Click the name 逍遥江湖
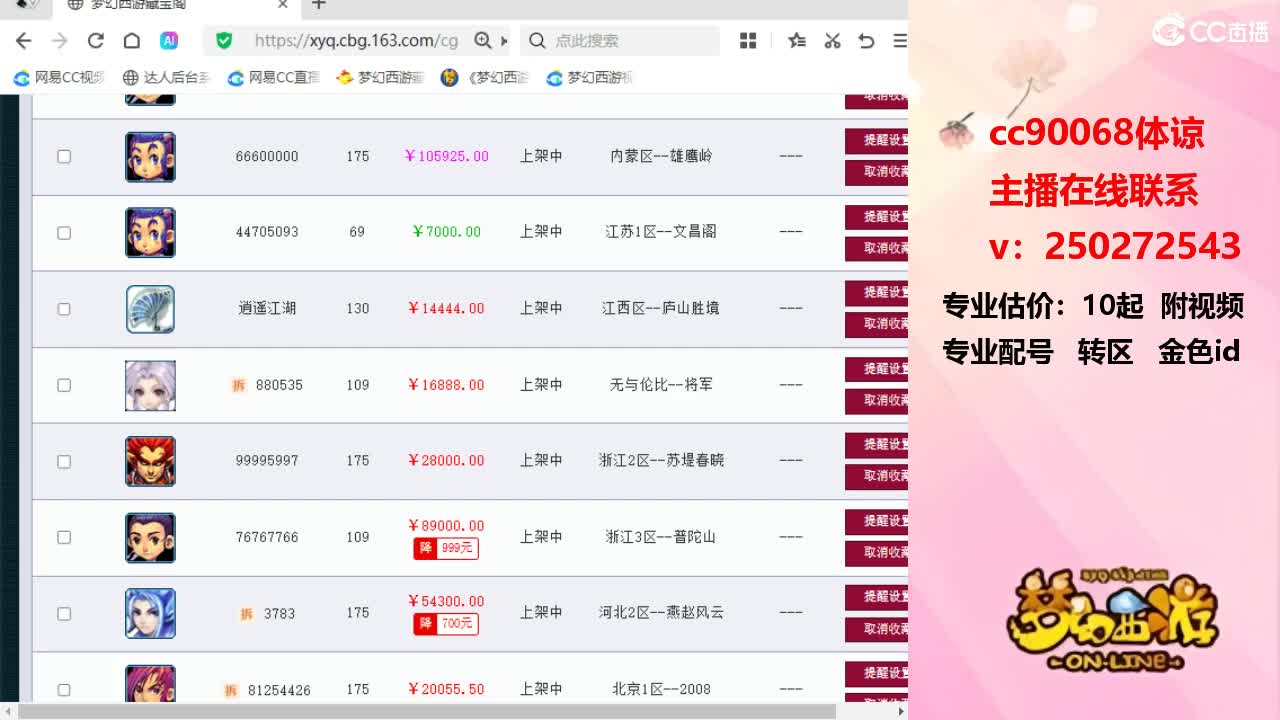This screenshot has height=720, width=1280. [x=267, y=309]
